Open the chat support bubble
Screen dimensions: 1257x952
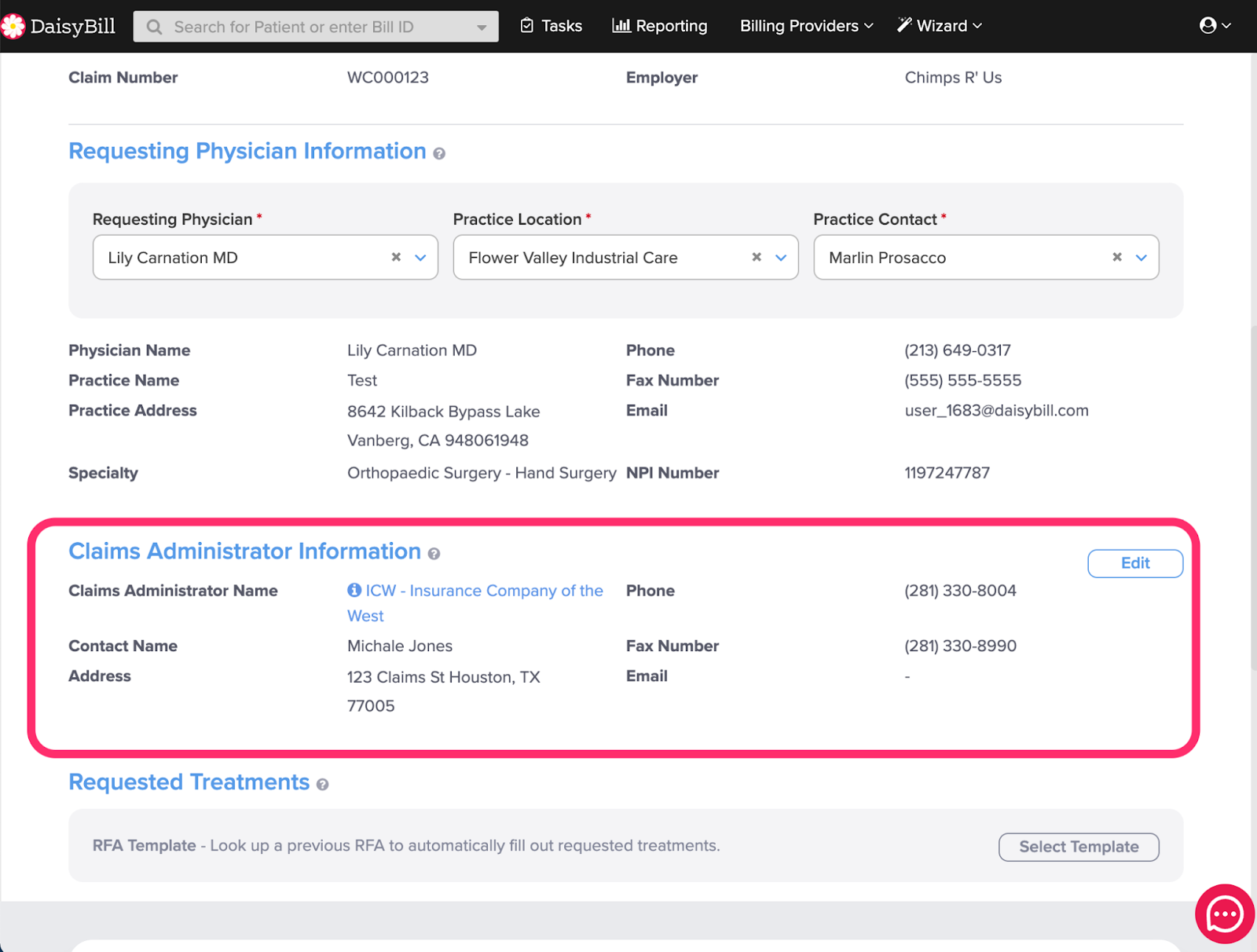tap(1225, 914)
